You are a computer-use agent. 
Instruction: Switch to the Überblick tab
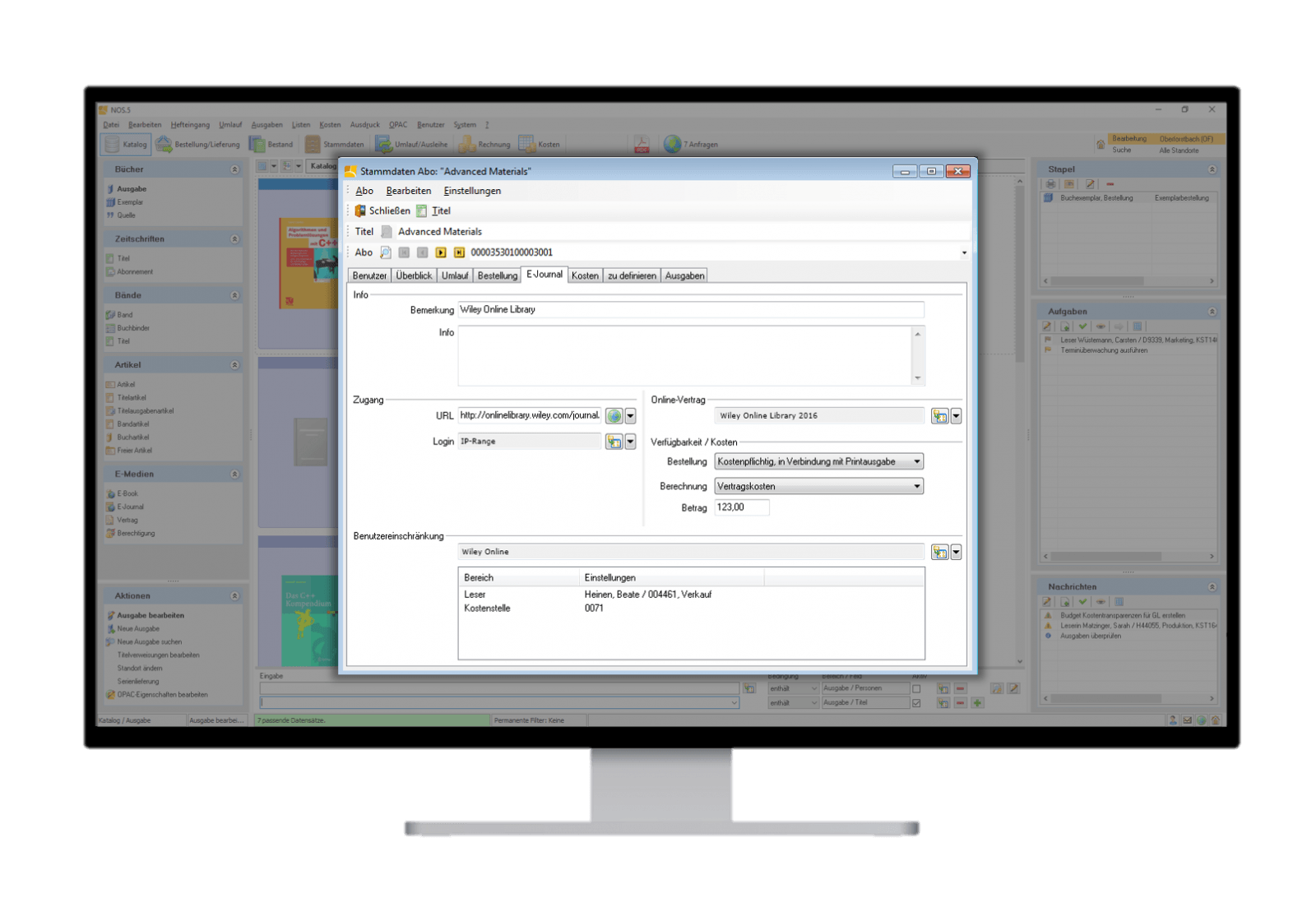click(414, 276)
